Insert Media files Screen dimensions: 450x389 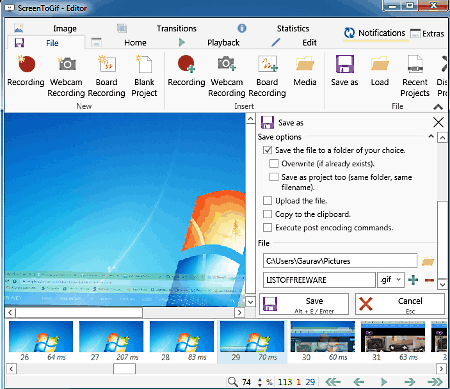pos(305,71)
